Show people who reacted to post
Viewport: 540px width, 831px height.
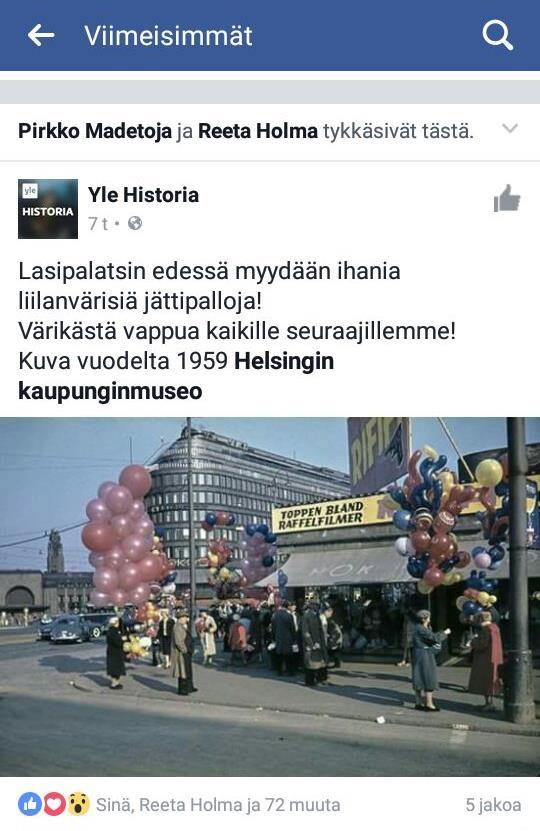218,805
